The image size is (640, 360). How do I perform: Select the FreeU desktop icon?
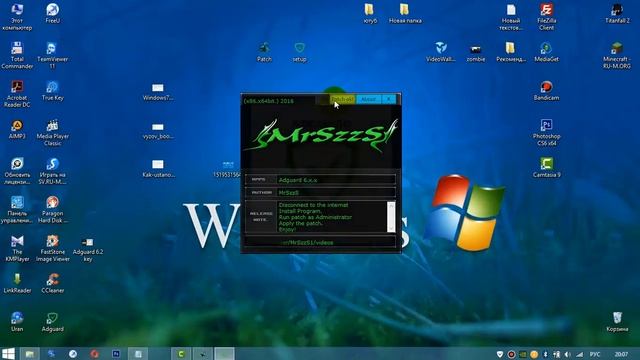pos(52,13)
